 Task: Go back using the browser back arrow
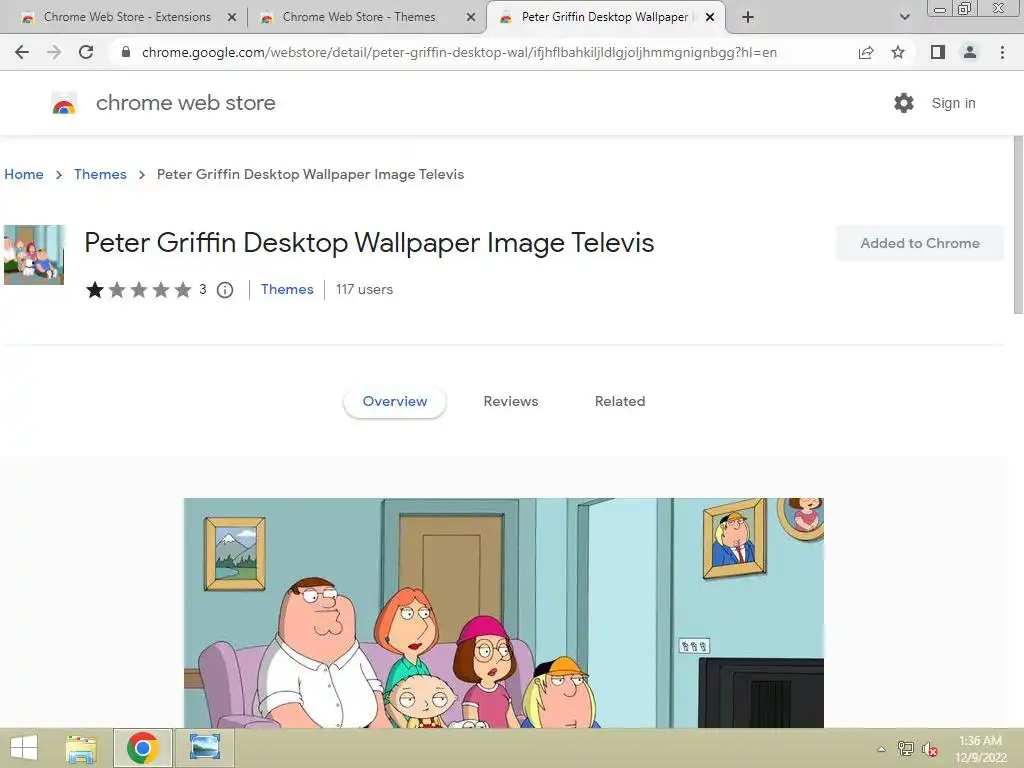22,52
